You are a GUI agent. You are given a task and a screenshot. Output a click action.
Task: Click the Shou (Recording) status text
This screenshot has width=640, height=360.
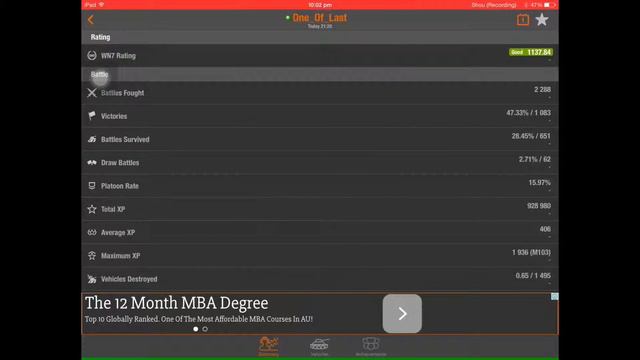tap(494, 5)
